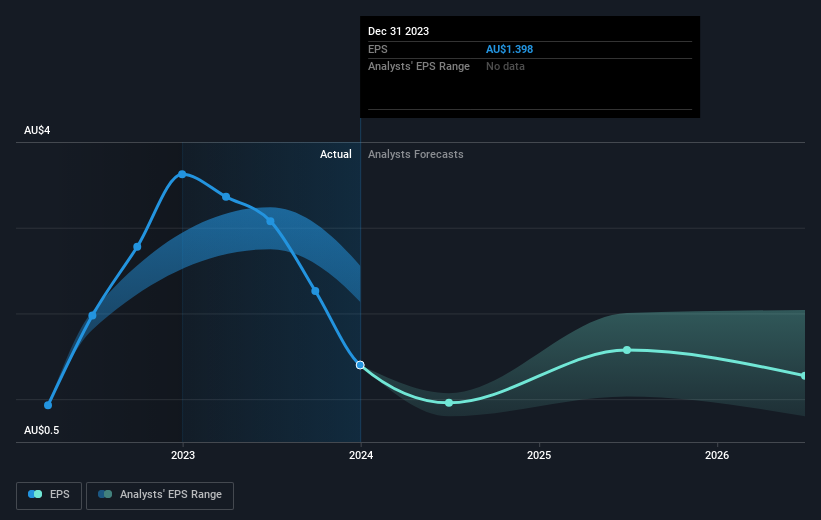Toggle the EPS legend series
Image resolution: width=821 pixels, height=520 pixels.
[49, 495]
